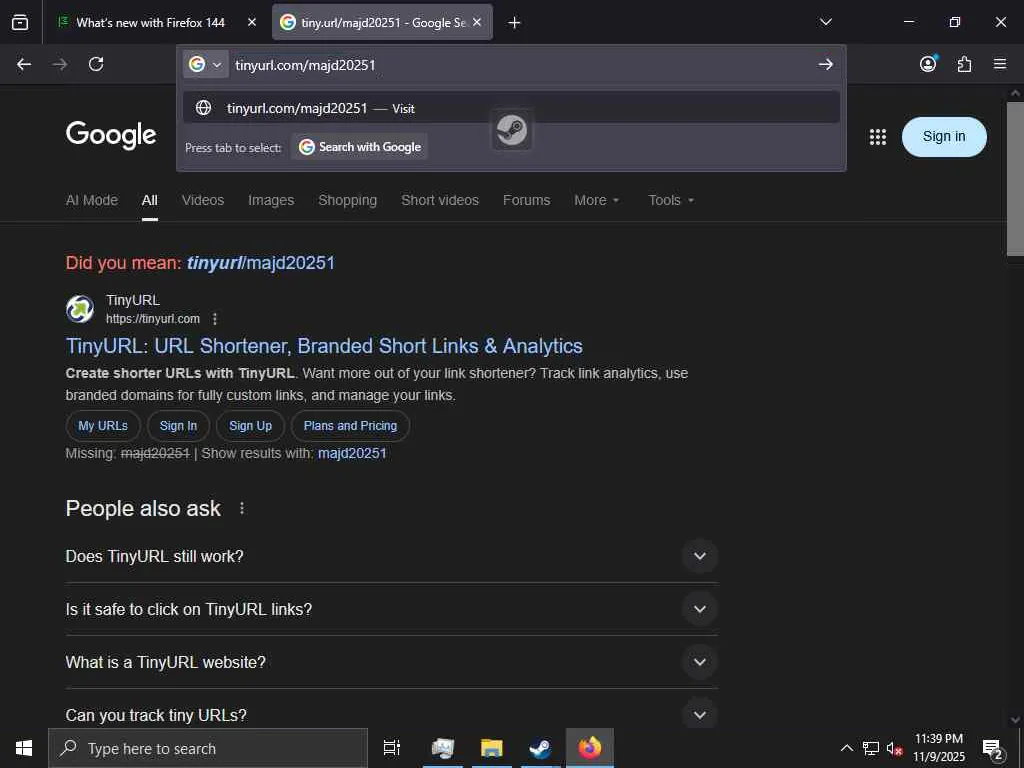Image resolution: width=1024 pixels, height=768 pixels.
Task: Click the https://tinyurl.com address text
Action: coord(153,319)
